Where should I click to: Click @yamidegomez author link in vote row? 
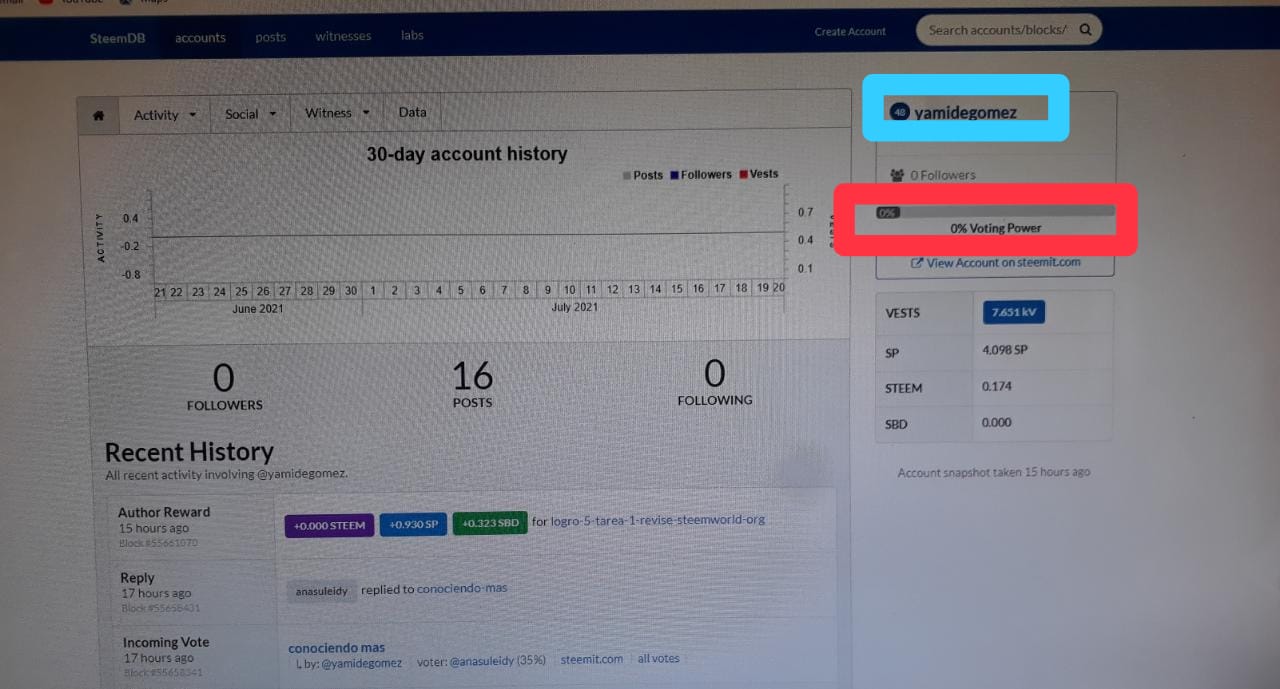[362, 662]
